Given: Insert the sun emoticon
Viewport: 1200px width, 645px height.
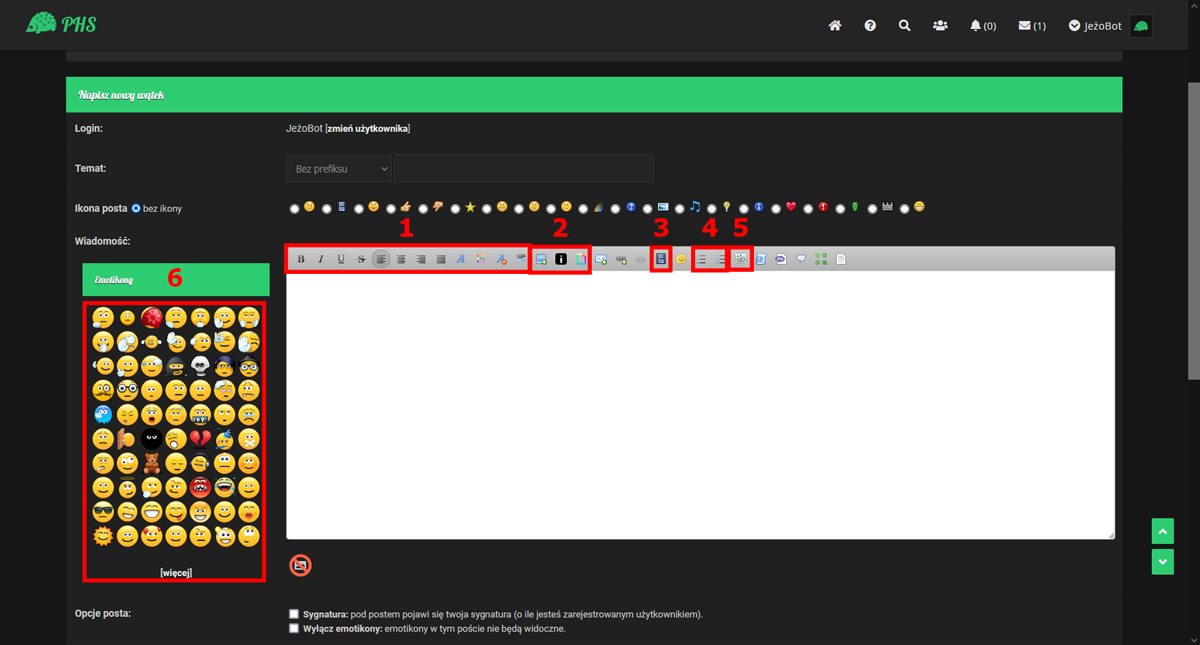Looking at the screenshot, I should point(103,536).
